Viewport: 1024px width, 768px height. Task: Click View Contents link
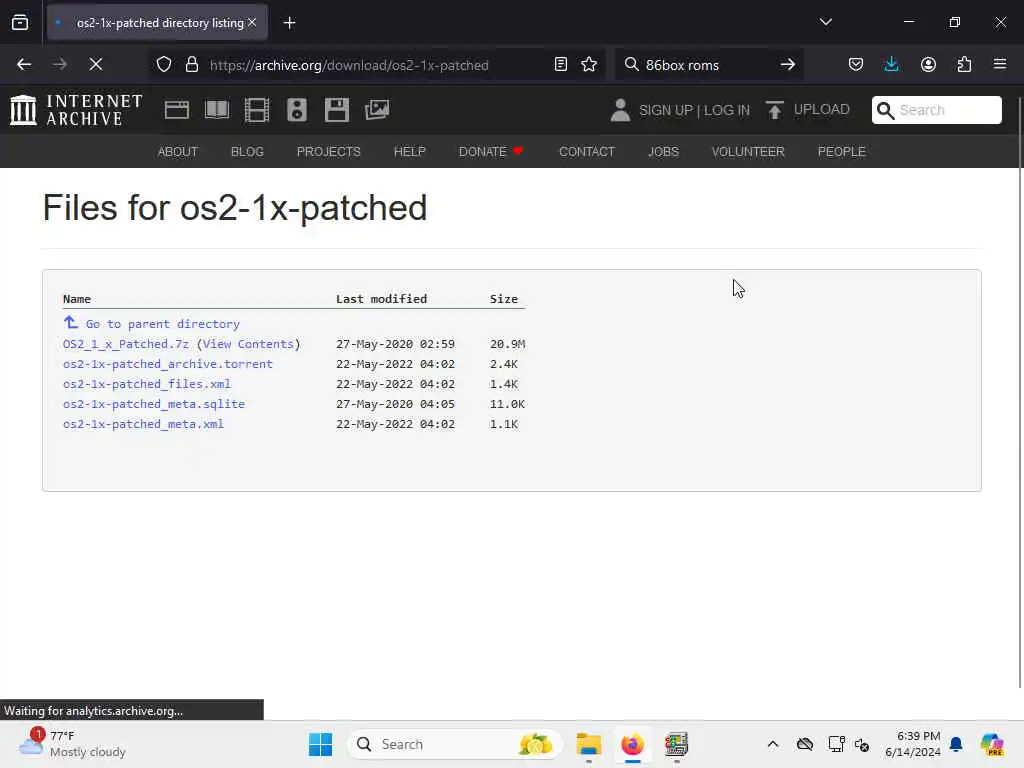pos(248,344)
